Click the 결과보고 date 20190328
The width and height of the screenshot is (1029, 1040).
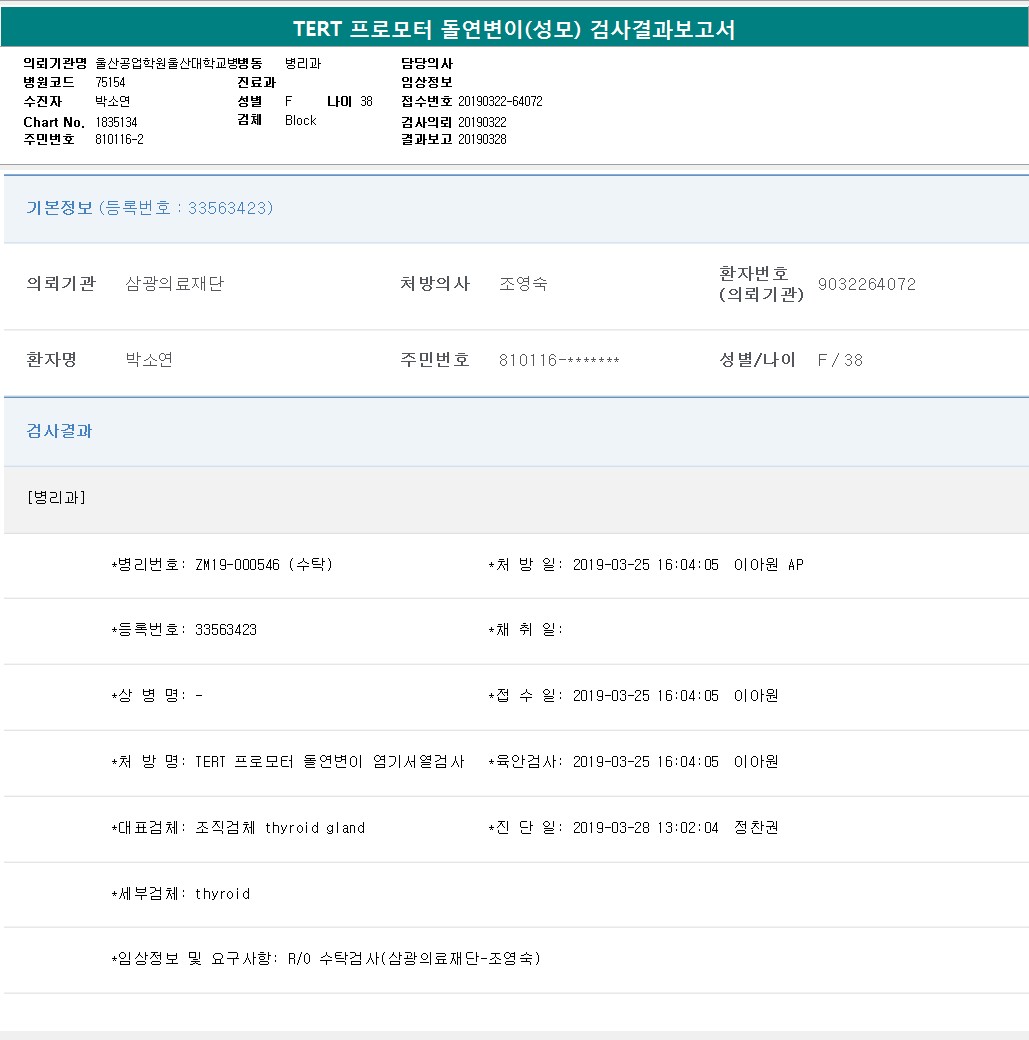tap(482, 140)
